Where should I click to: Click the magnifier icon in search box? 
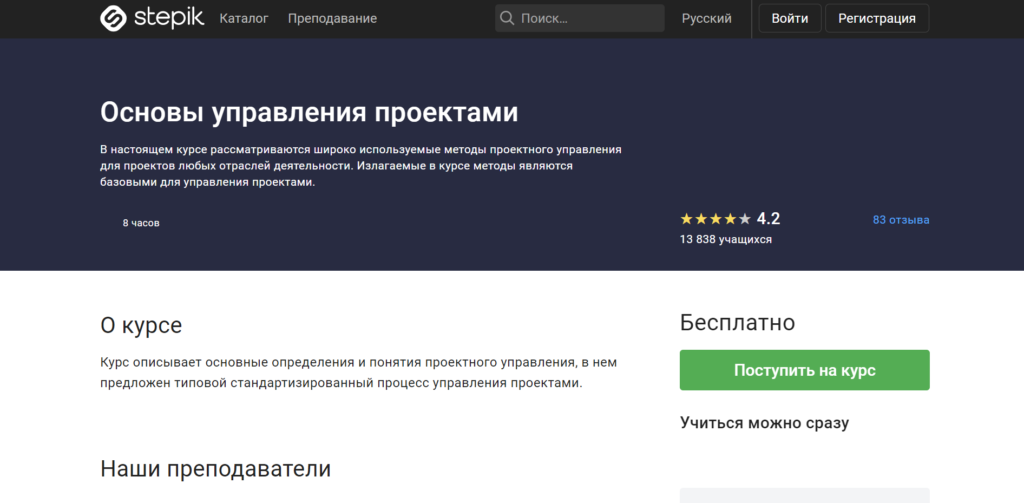tap(507, 18)
